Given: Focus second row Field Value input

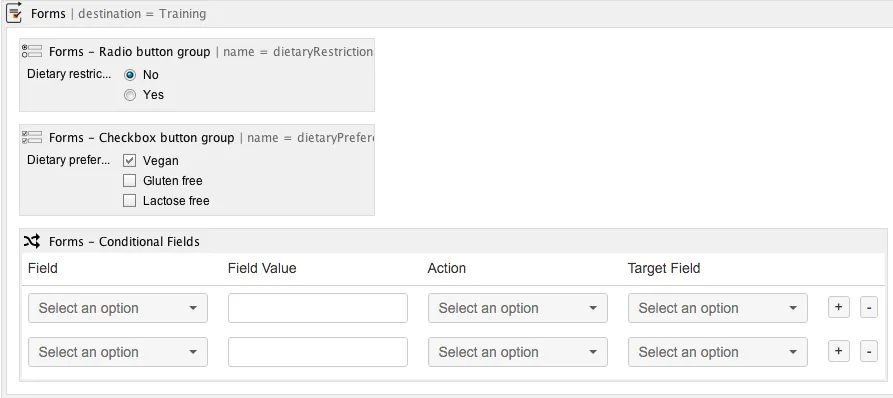Looking at the screenshot, I should [x=318, y=352].
